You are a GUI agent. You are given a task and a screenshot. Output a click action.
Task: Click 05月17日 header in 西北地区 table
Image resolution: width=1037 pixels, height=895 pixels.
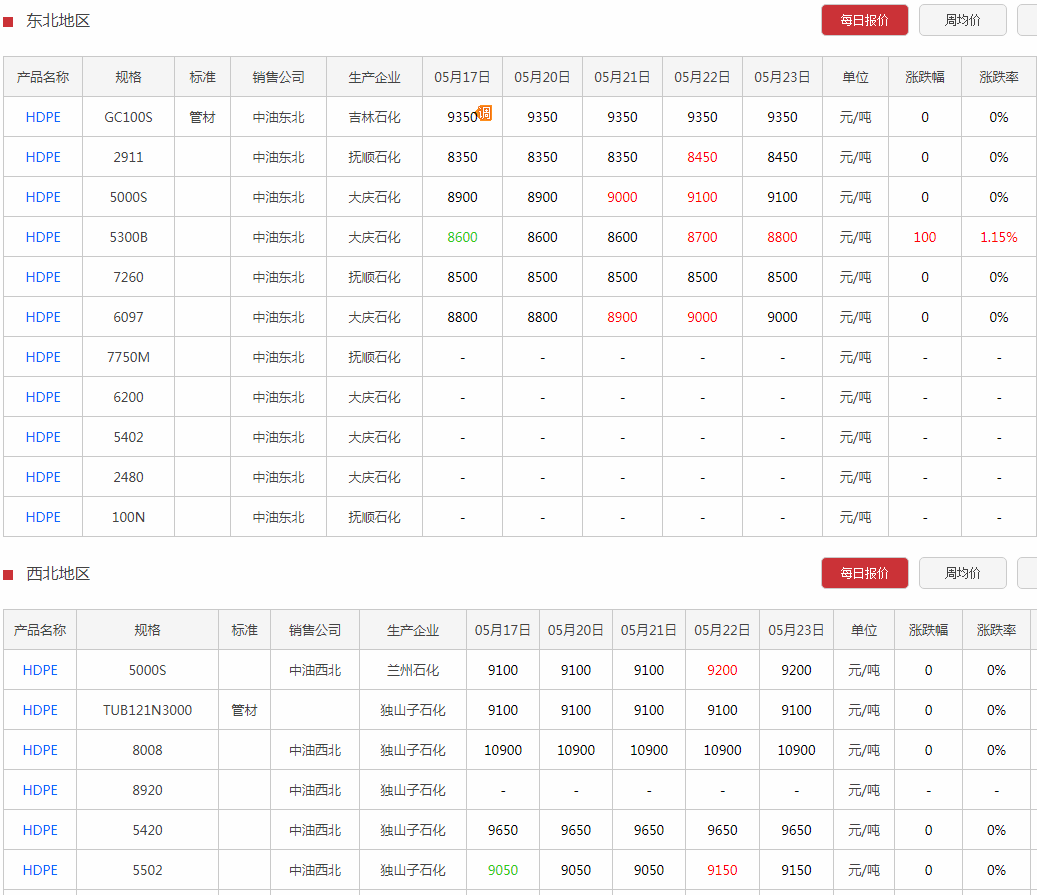503,630
